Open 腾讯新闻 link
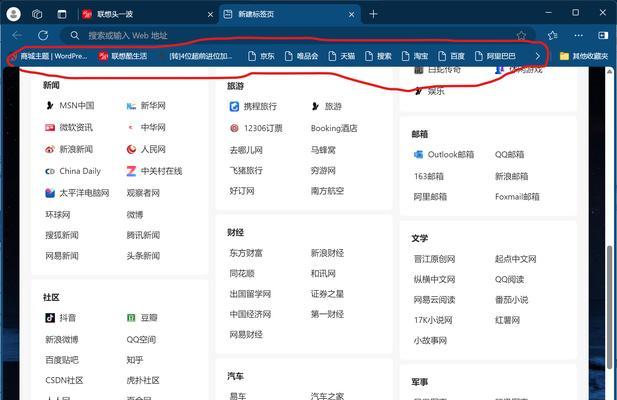Screen dimensions: 617x400 [x=143, y=235]
